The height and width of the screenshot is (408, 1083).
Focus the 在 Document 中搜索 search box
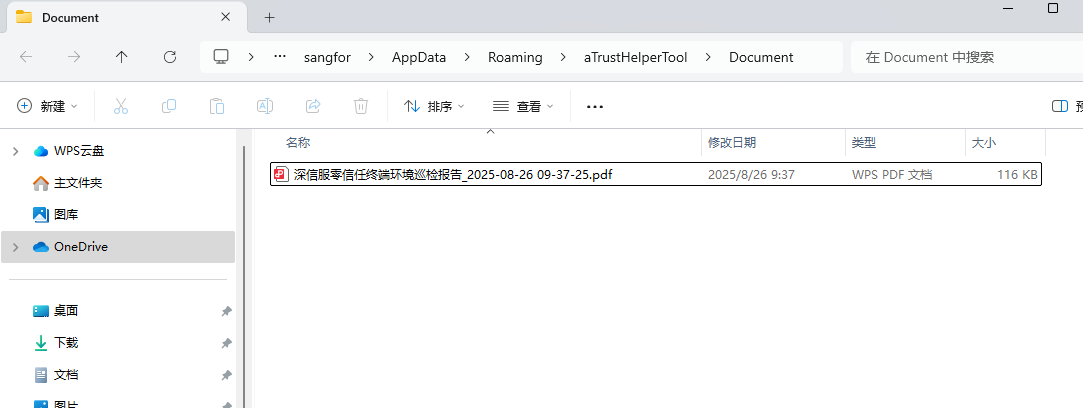(967, 57)
